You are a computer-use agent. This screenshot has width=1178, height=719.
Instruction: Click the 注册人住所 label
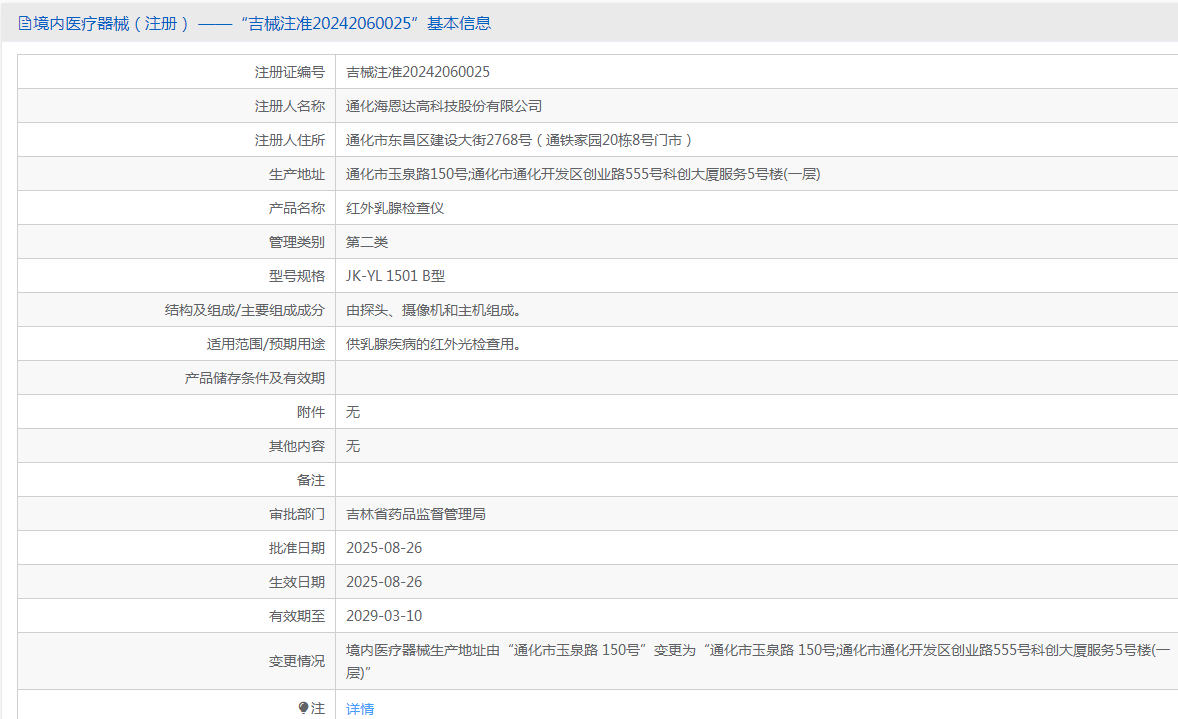click(x=289, y=140)
